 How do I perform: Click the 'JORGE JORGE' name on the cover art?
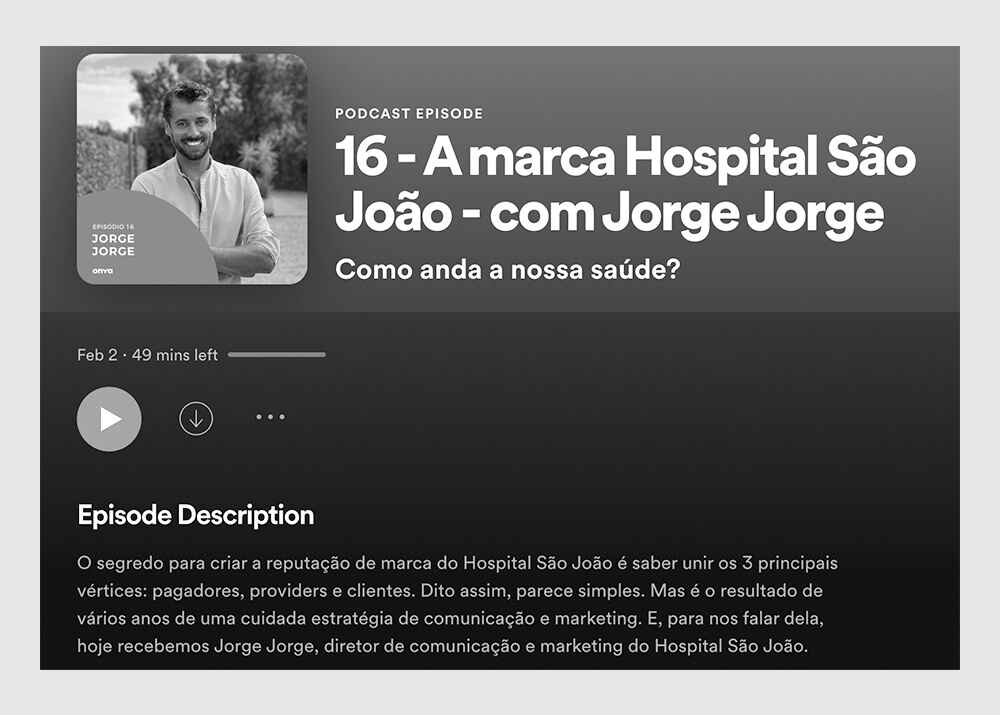[x=113, y=245]
